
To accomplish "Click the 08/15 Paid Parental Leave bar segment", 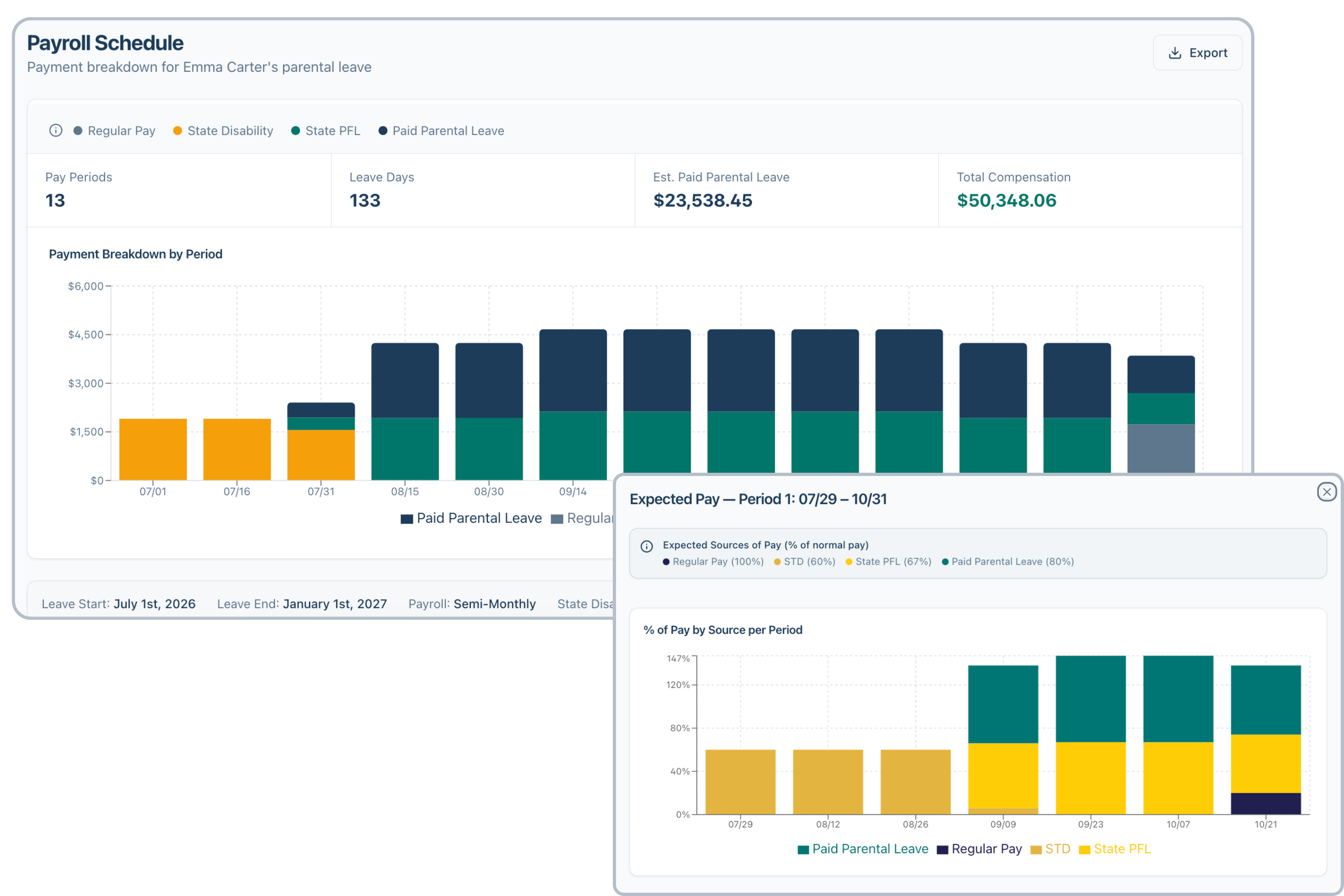I will point(405,380).
